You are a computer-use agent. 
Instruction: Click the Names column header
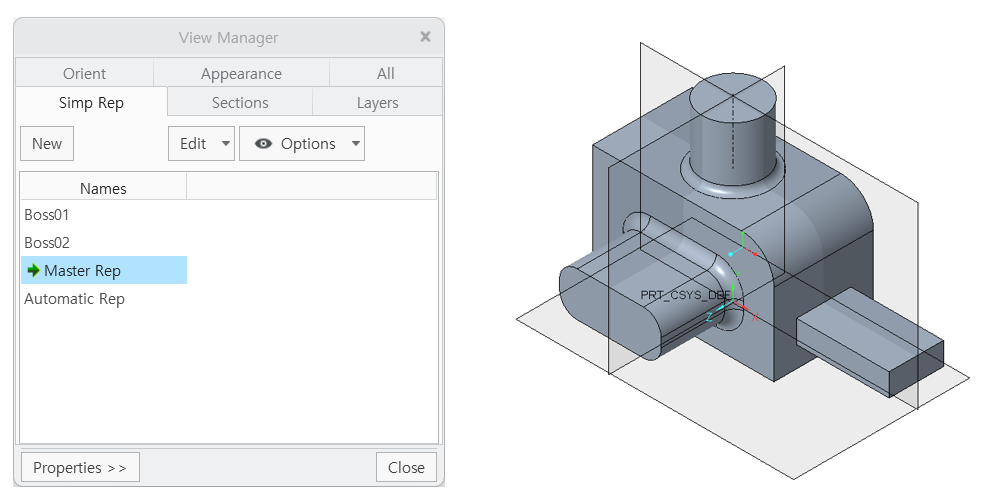pos(103,188)
